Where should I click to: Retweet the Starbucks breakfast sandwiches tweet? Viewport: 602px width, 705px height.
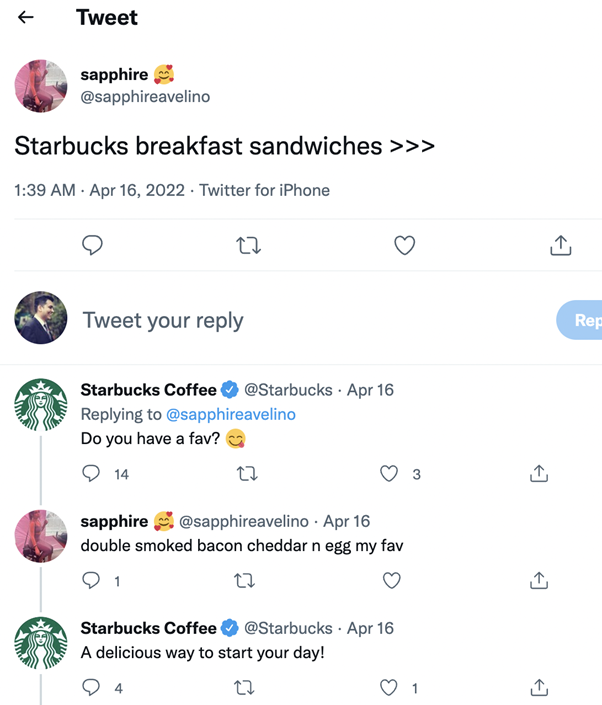pos(248,245)
